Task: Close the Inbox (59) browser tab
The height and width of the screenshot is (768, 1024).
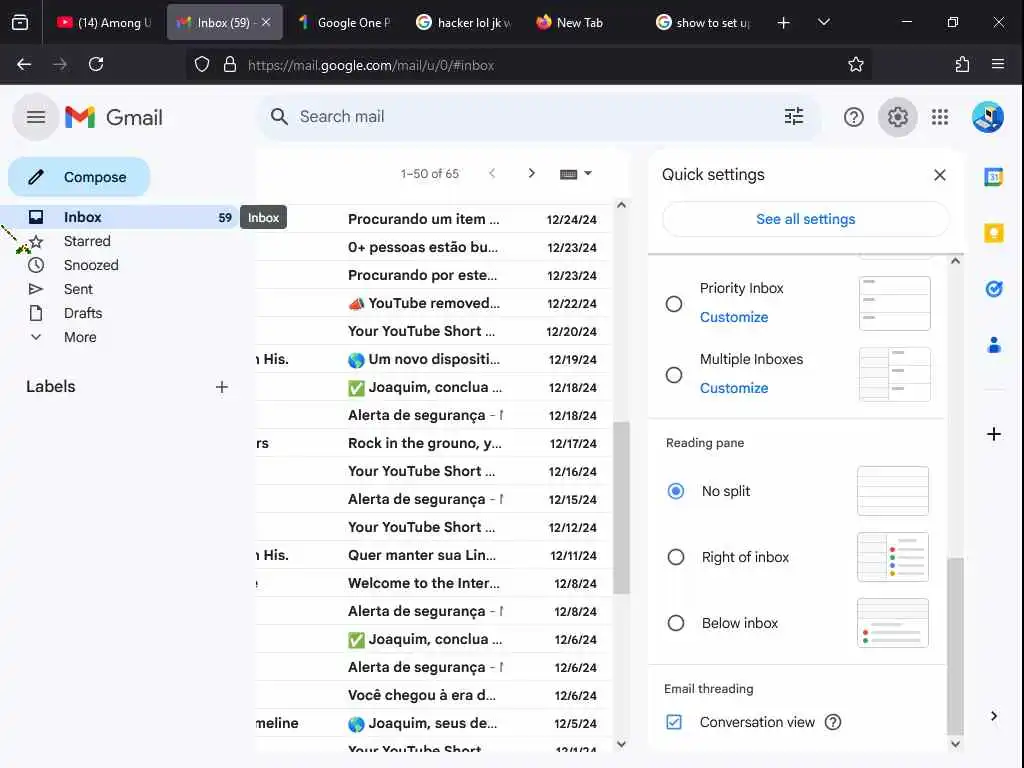Action: [266, 22]
